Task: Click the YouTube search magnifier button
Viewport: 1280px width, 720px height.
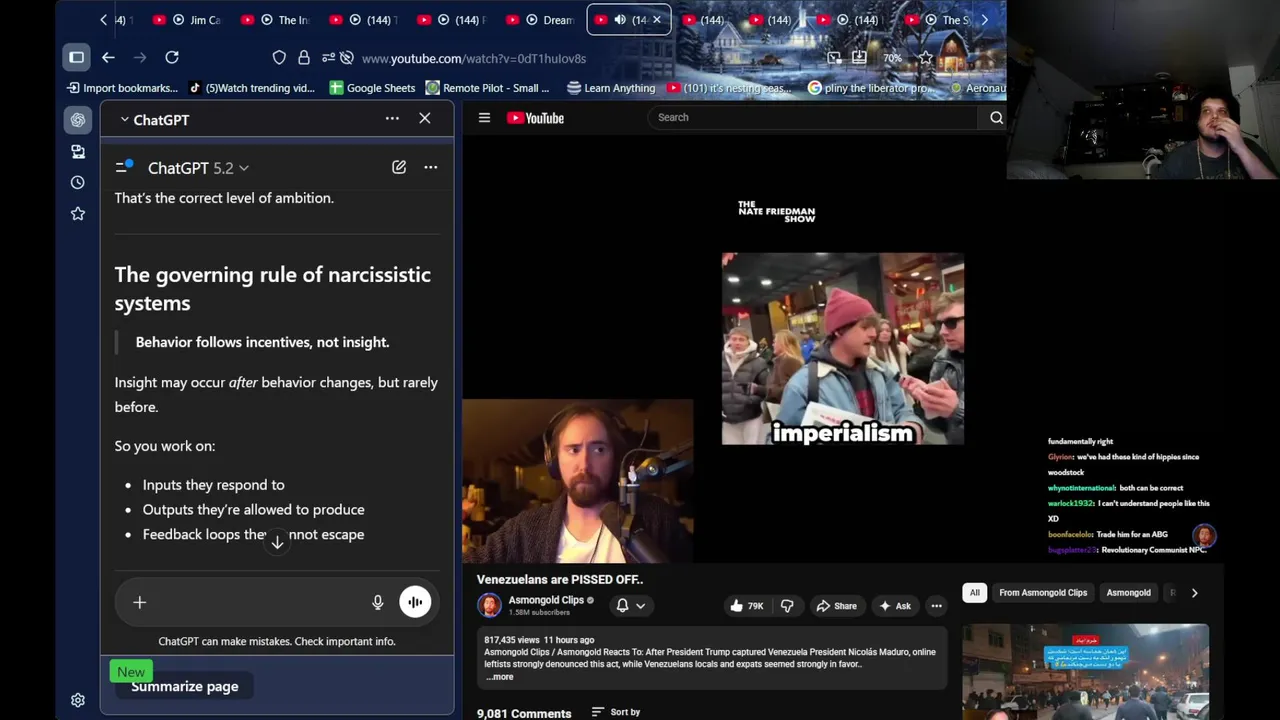Action: click(996, 118)
